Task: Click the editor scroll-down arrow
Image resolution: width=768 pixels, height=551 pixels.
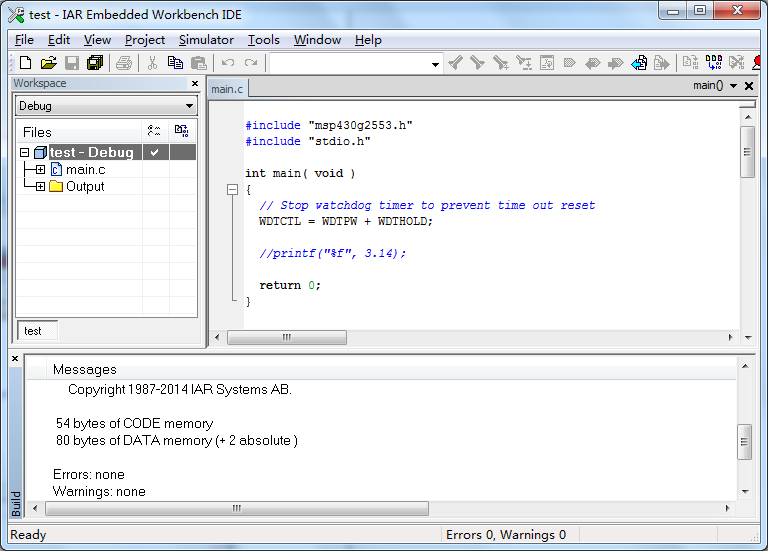Action: pyautogui.click(x=748, y=337)
